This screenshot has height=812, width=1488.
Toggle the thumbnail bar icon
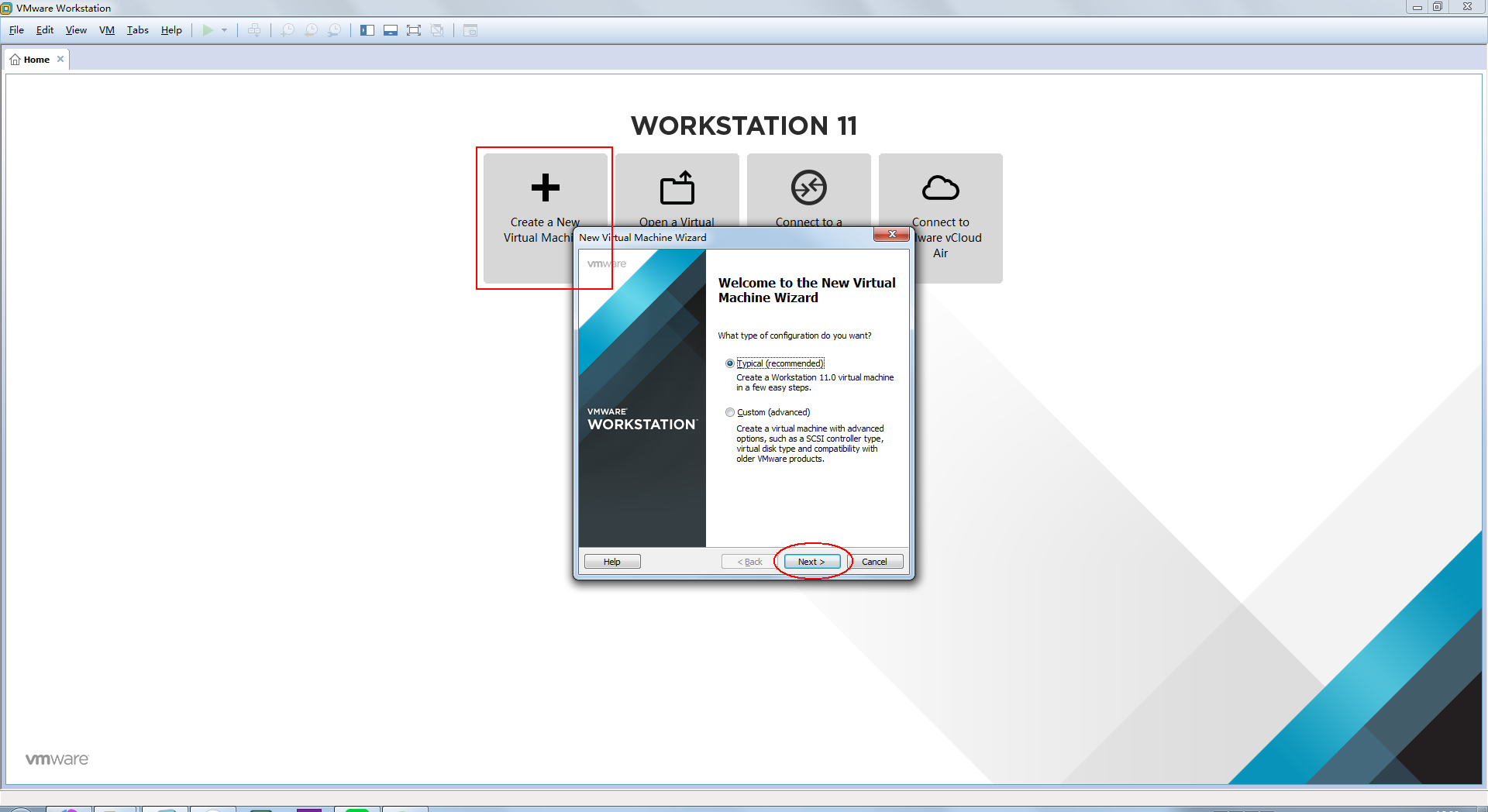[x=391, y=30]
